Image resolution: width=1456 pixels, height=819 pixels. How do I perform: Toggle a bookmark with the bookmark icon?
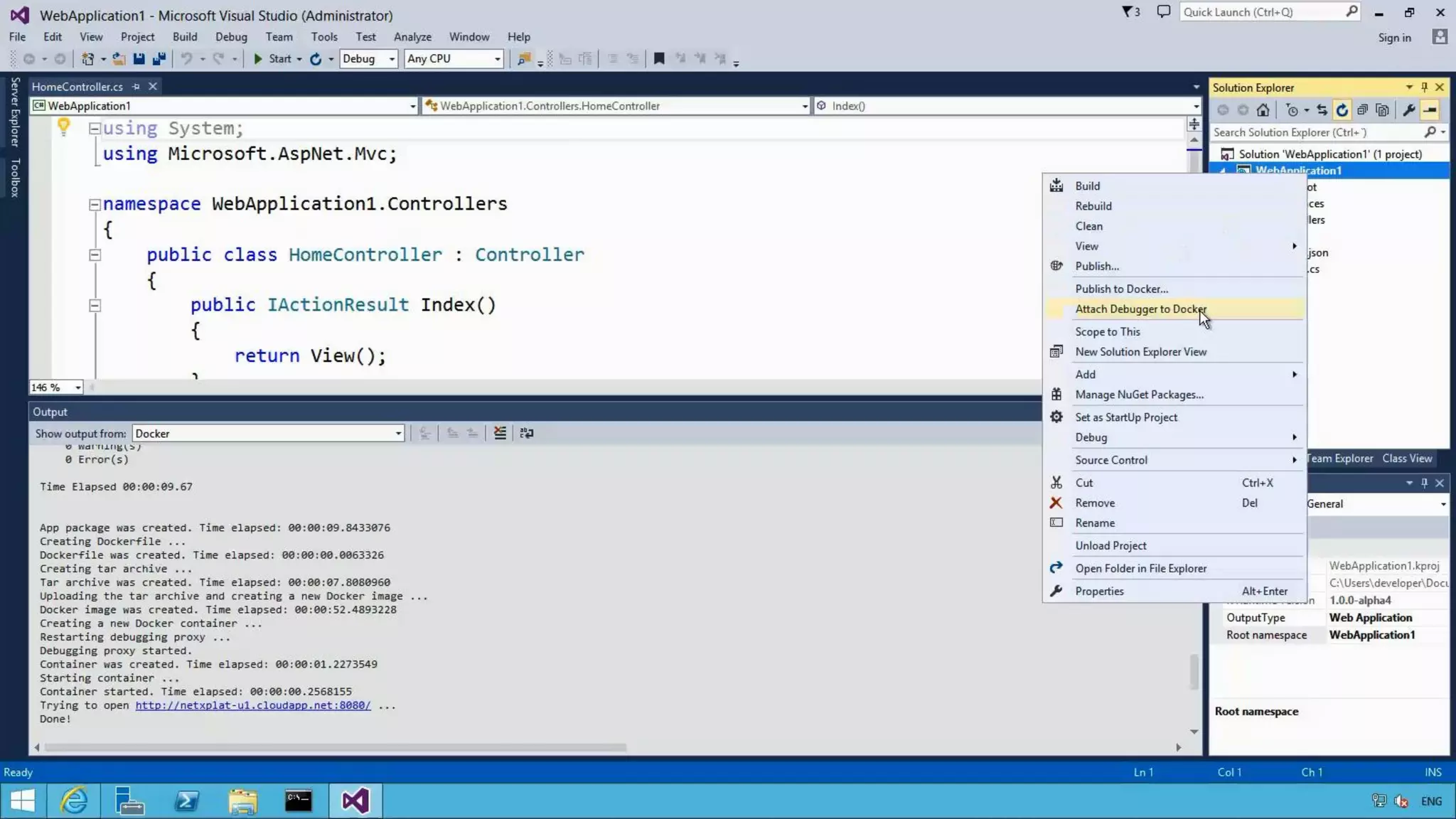[x=659, y=59]
